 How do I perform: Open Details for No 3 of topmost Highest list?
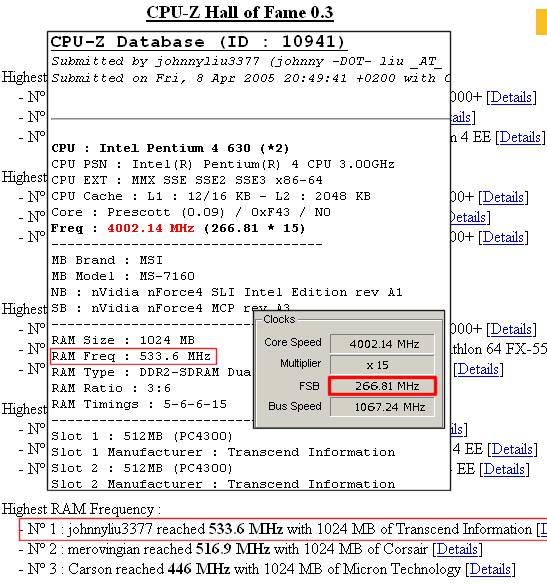point(520,137)
